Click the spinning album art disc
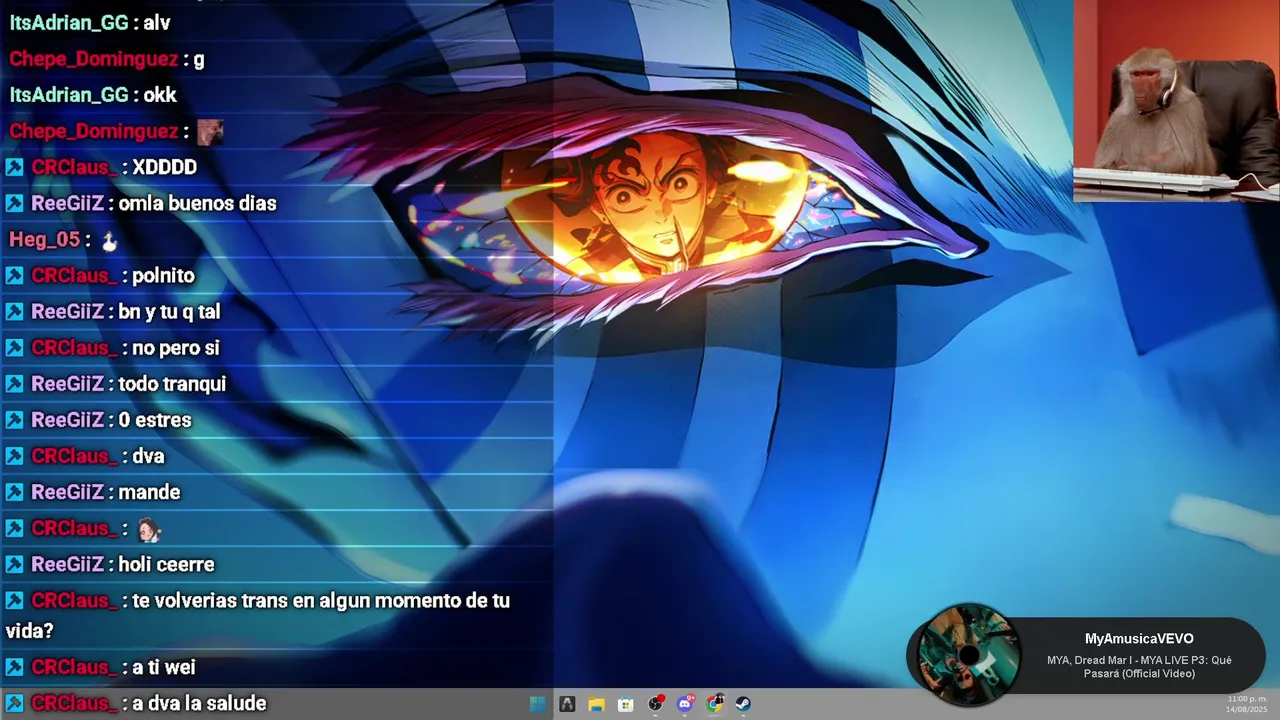 pos(968,655)
